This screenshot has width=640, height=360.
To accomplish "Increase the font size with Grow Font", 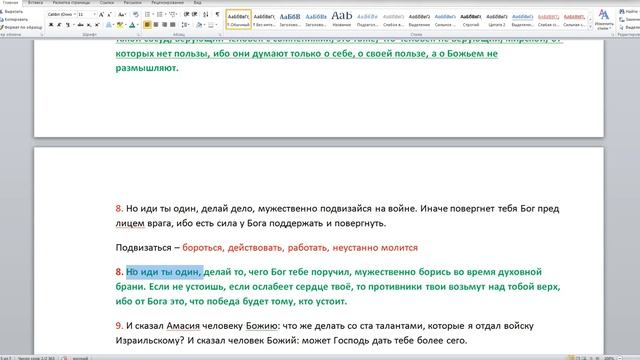I will [101, 15].
